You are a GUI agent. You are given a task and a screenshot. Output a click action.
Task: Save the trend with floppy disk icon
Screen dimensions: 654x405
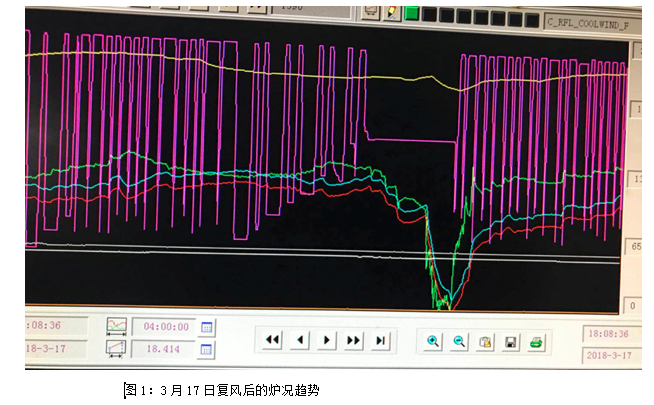coord(510,342)
